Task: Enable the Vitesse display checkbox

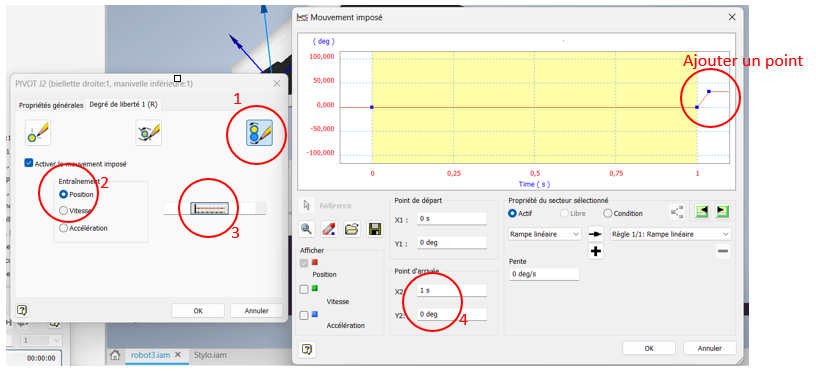Action: point(304,290)
